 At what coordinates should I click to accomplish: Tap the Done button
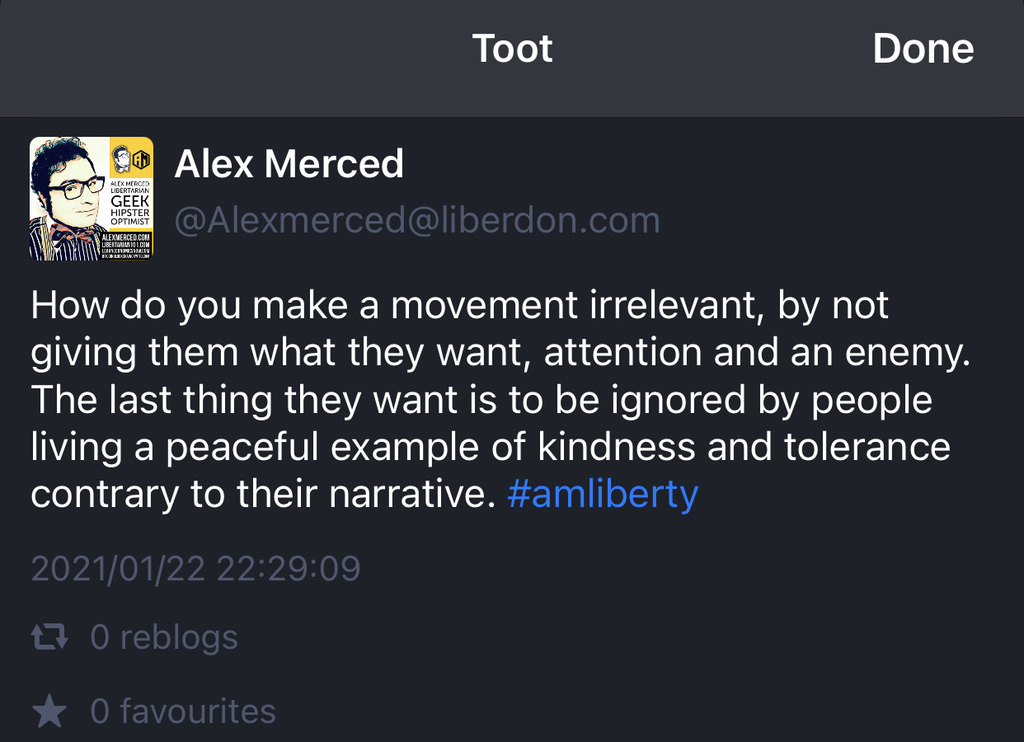pyautogui.click(x=922, y=49)
